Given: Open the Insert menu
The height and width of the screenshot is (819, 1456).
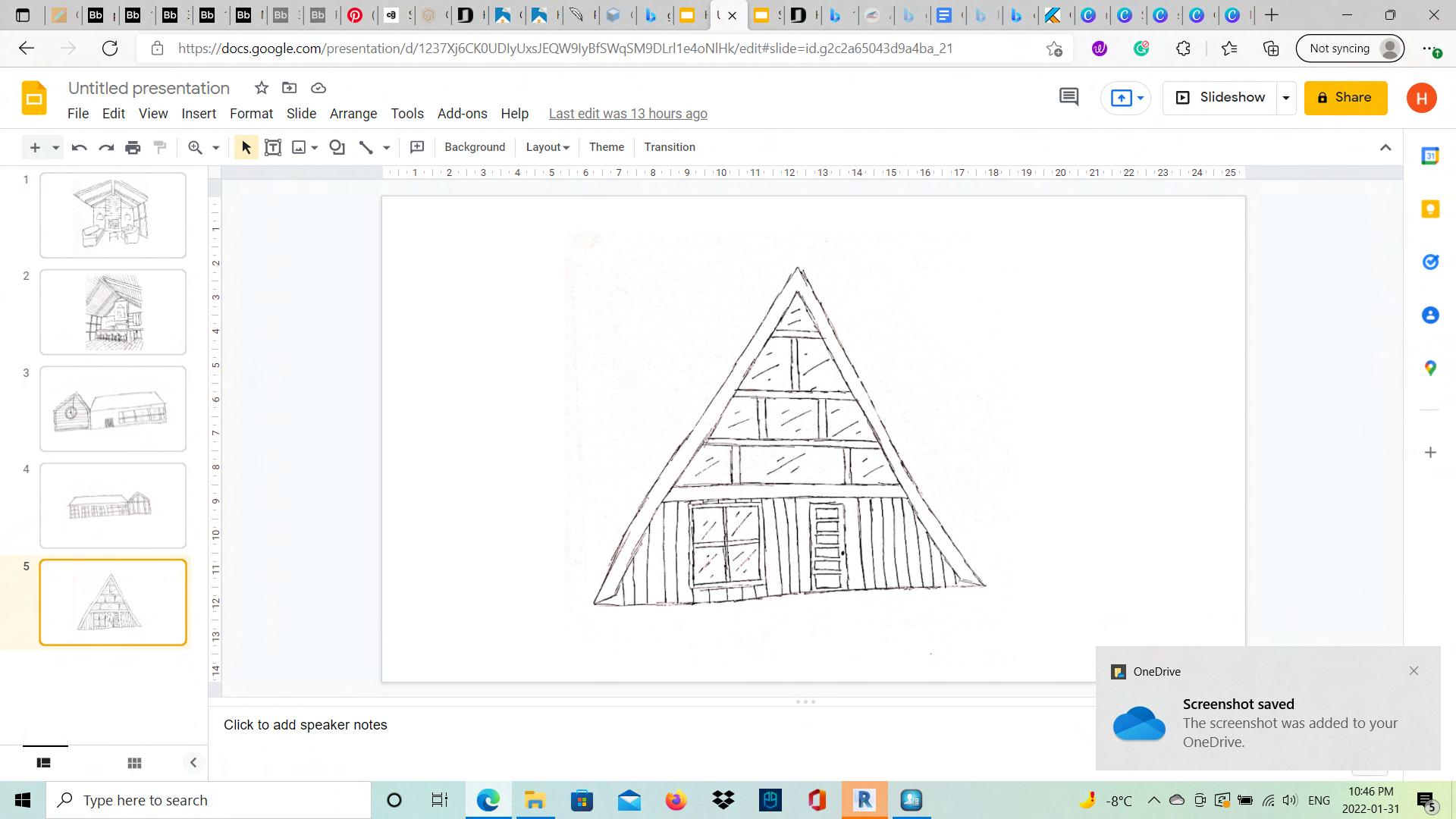Looking at the screenshot, I should pyautogui.click(x=199, y=114).
